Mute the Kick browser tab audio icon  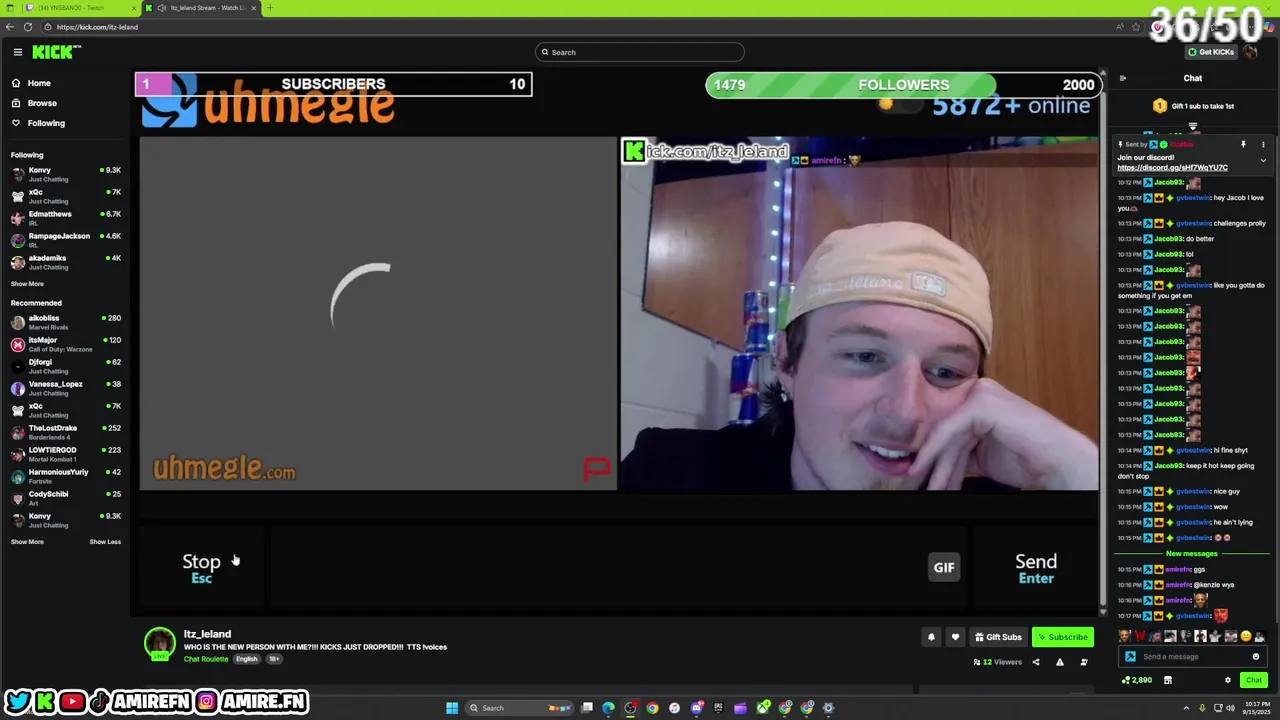point(161,8)
